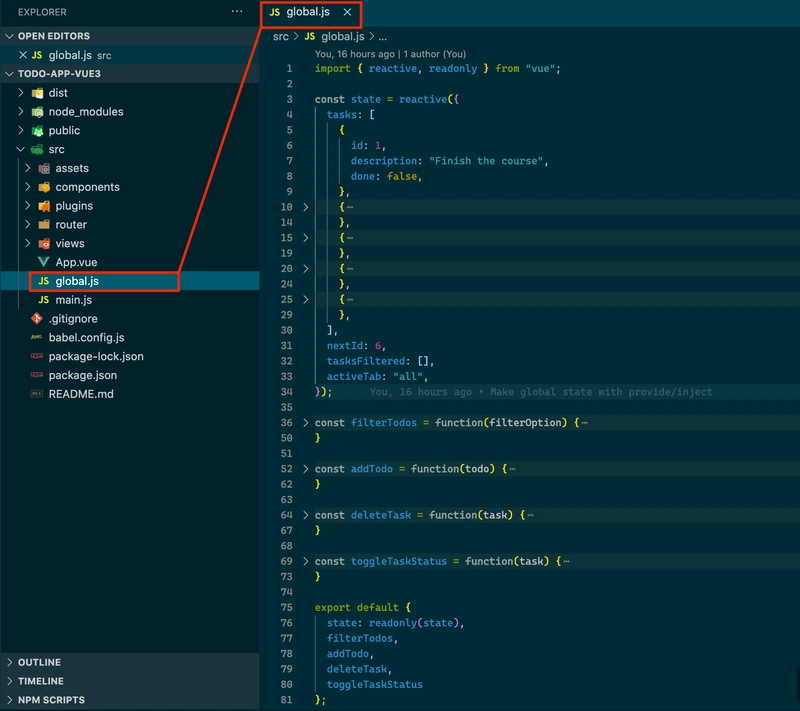Click the dist folder icon
The width and height of the screenshot is (800, 711).
tap(37, 93)
